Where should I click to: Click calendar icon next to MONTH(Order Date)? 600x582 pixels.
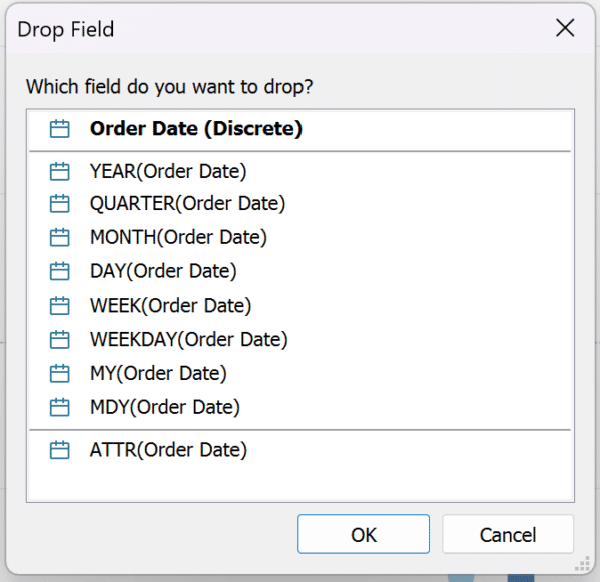pyautogui.click(x=60, y=238)
